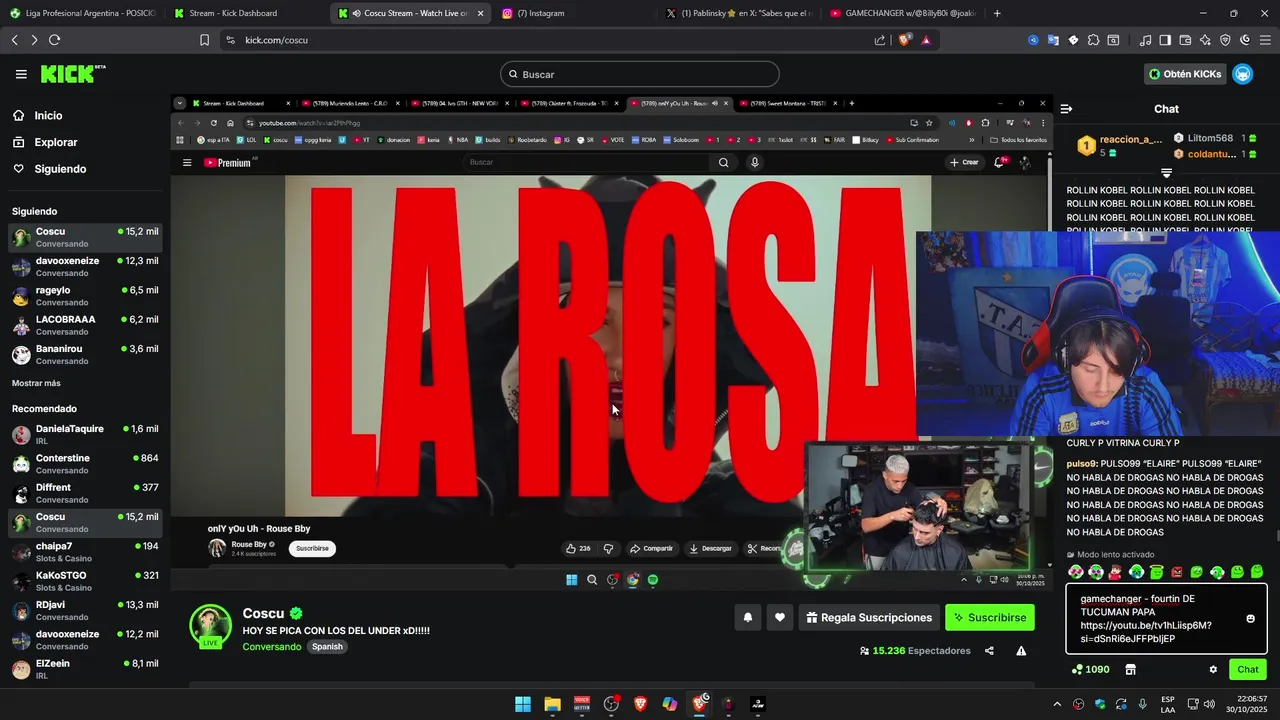The height and width of the screenshot is (720, 1280).
Task: Expand the gift leaderboard chevron in chat
Action: pyautogui.click(x=1166, y=173)
